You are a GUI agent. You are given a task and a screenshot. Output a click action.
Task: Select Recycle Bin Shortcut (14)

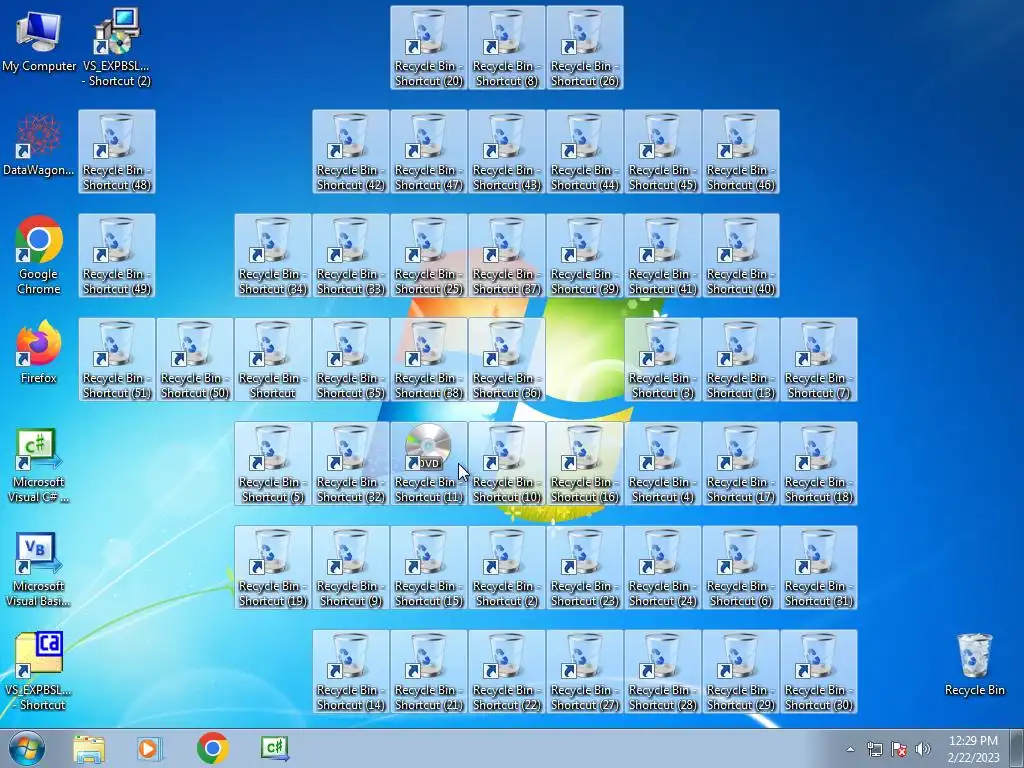click(351, 671)
